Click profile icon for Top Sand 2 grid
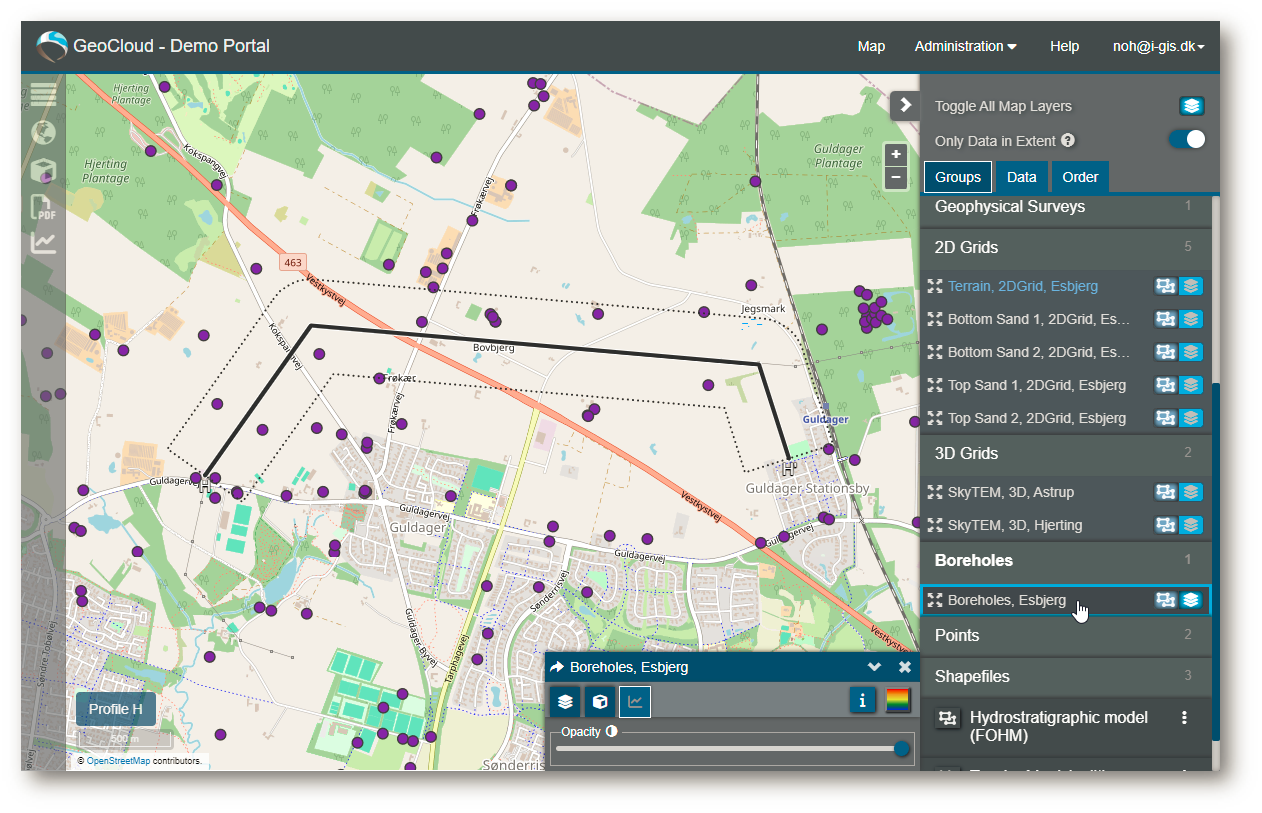Viewport: 1262px width, 813px height. pos(1165,418)
